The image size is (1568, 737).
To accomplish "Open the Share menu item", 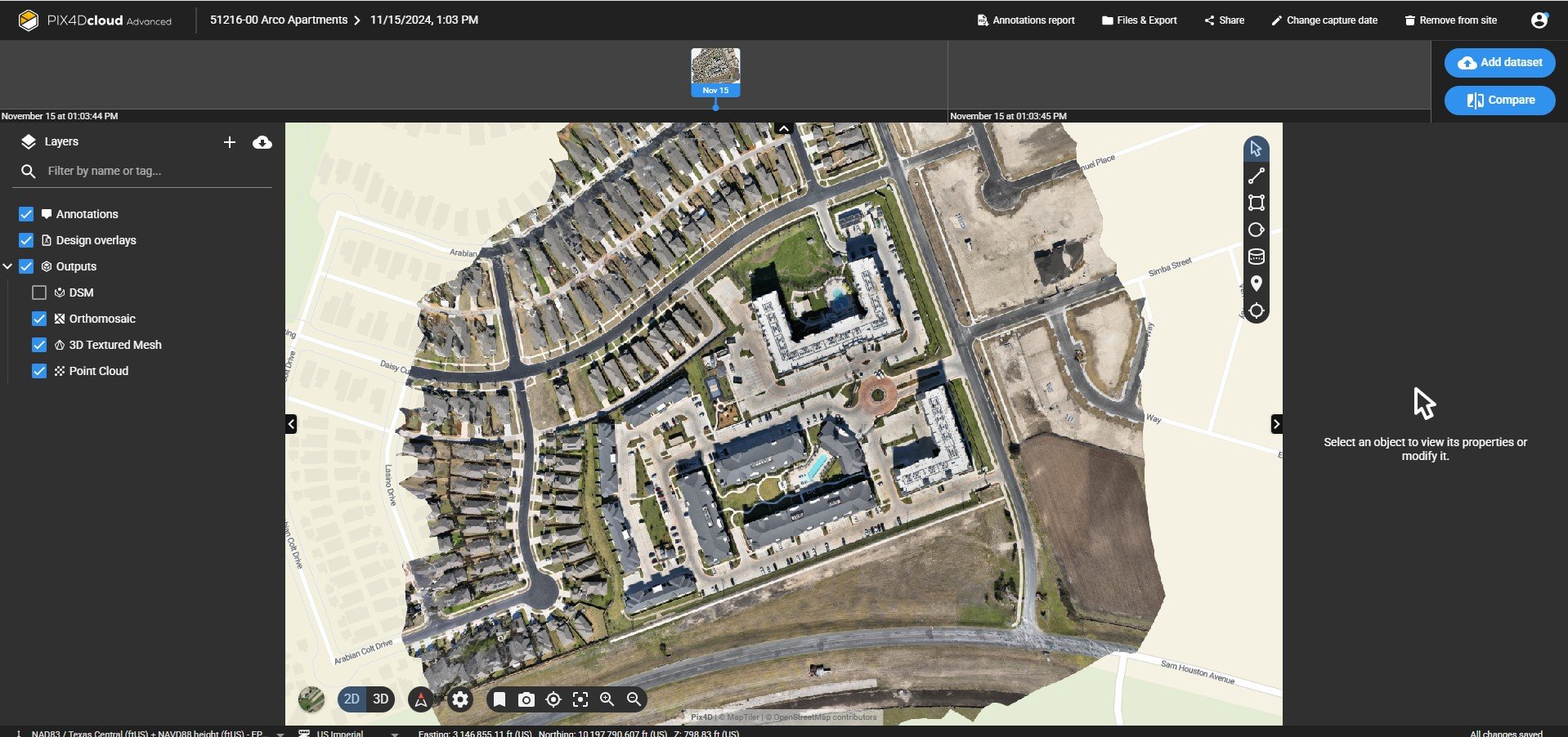I will (1225, 20).
